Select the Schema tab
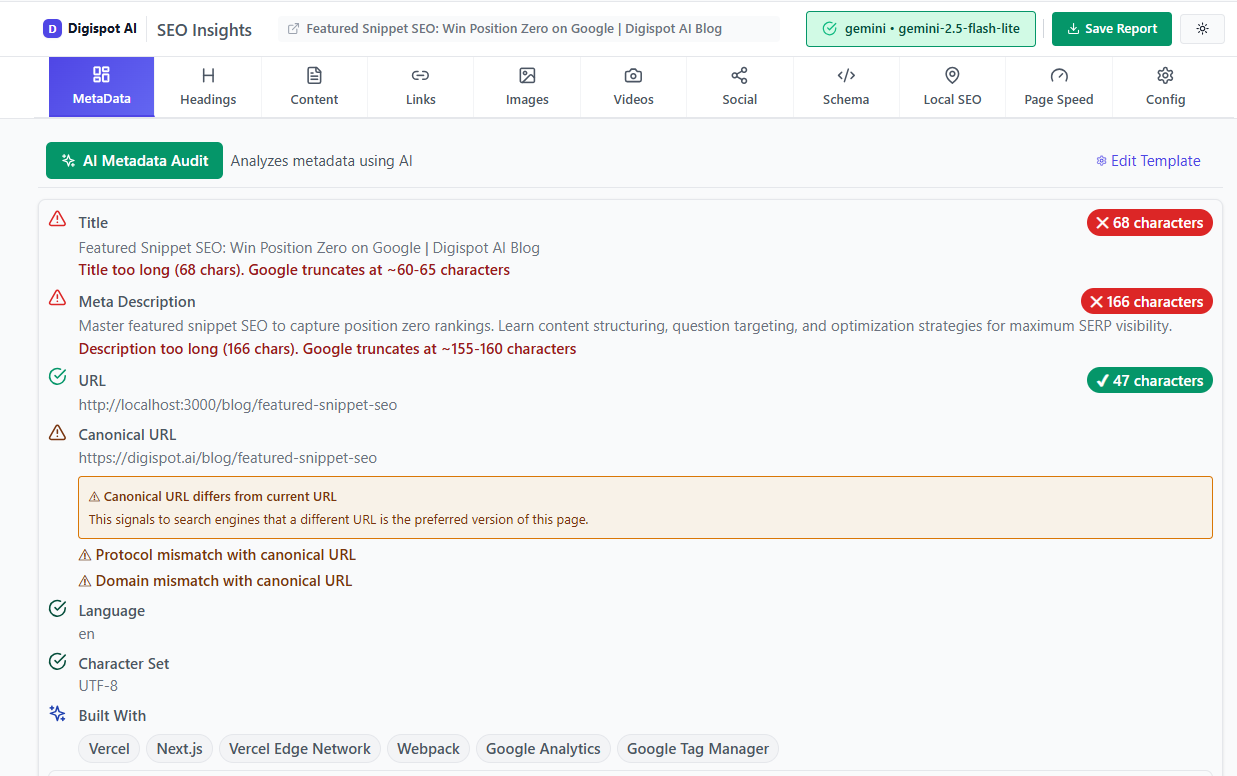Image resolution: width=1237 pixels, height=776 pixels. (x=846, y=86)
